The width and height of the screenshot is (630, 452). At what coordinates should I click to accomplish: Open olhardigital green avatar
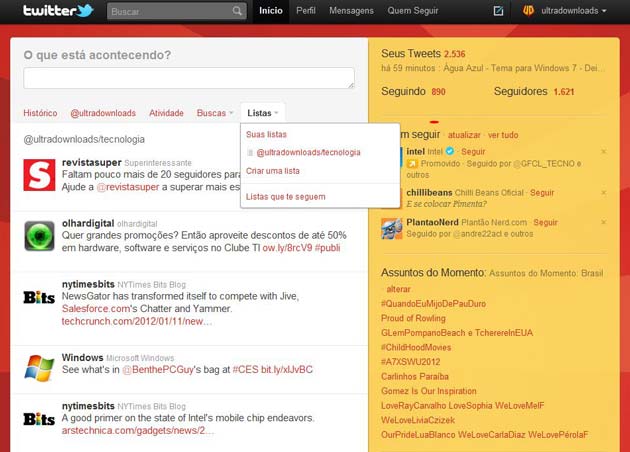click(39, 236)
